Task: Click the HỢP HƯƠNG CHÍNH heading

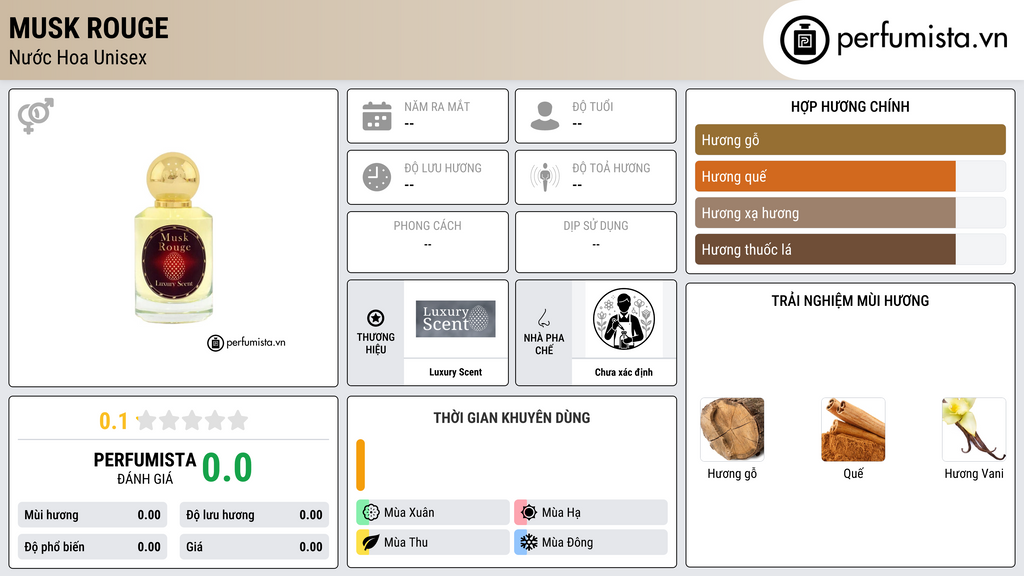Action: [850, 106]
